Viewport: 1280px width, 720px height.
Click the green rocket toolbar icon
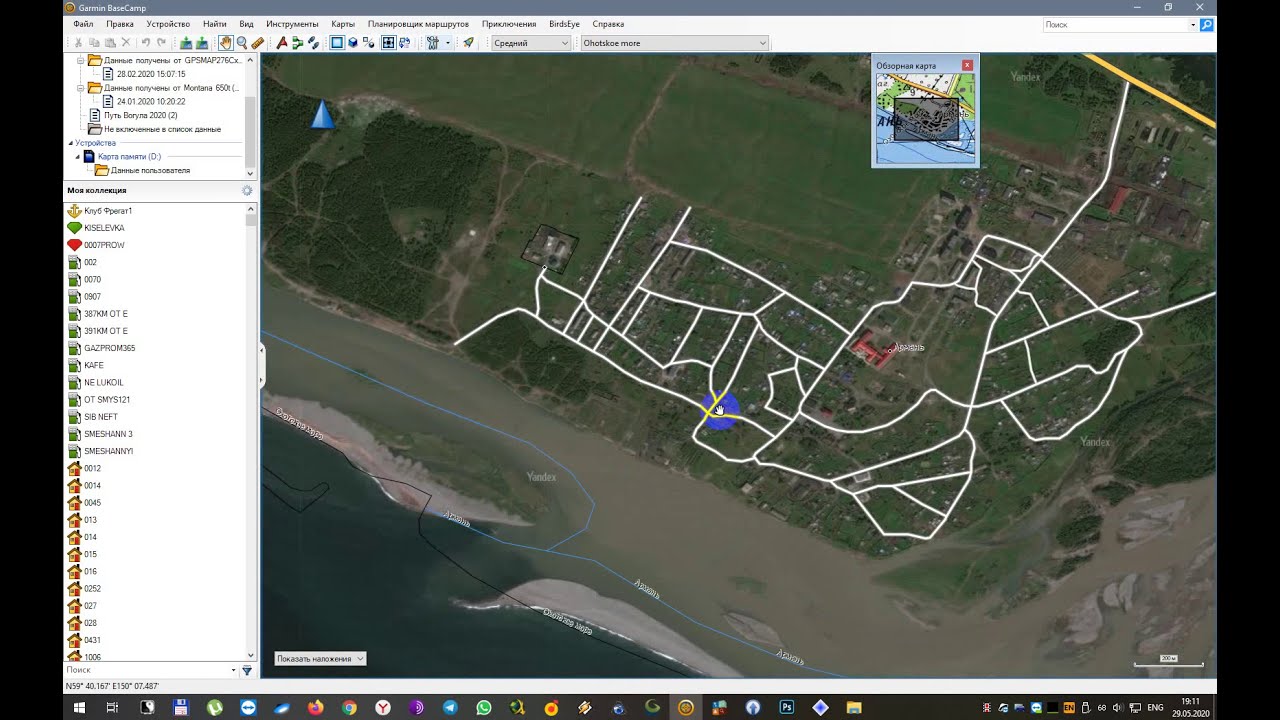coord(468,43)
